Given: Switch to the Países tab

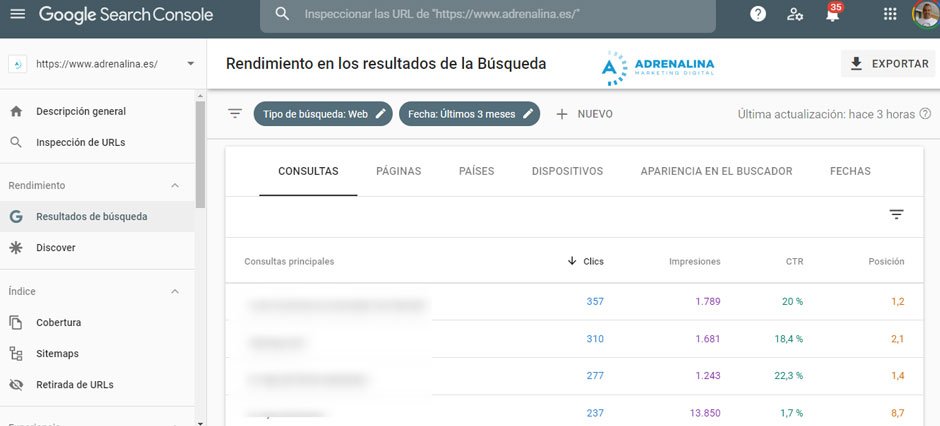Looking at the screenshot, I should tap(477, 171).
